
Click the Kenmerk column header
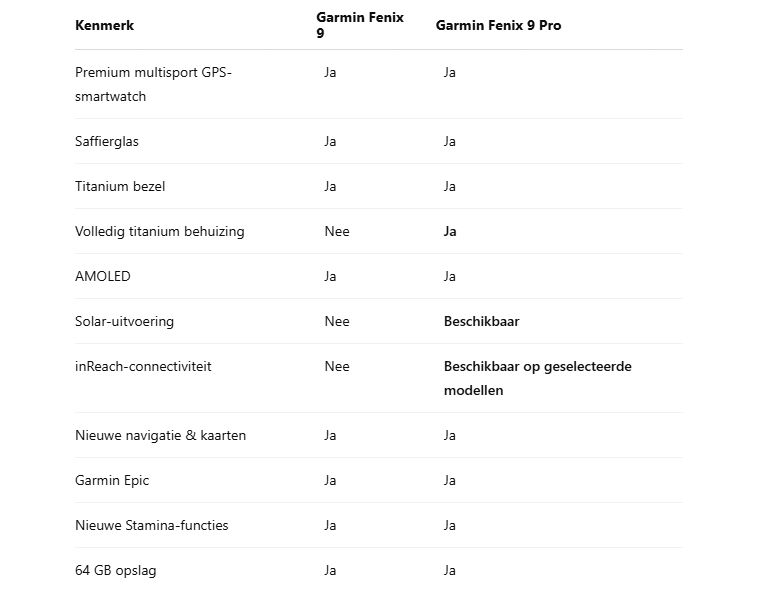(104, 25)
